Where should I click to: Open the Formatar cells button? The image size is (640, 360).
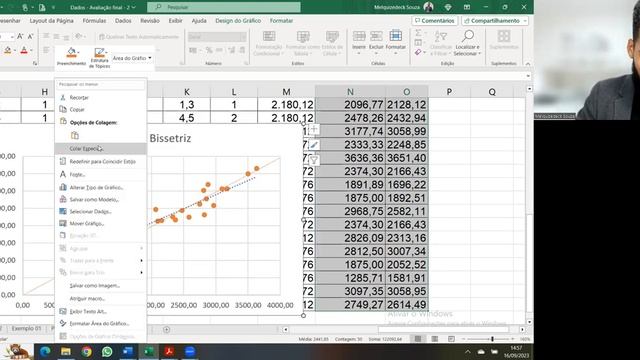point(395,42)
